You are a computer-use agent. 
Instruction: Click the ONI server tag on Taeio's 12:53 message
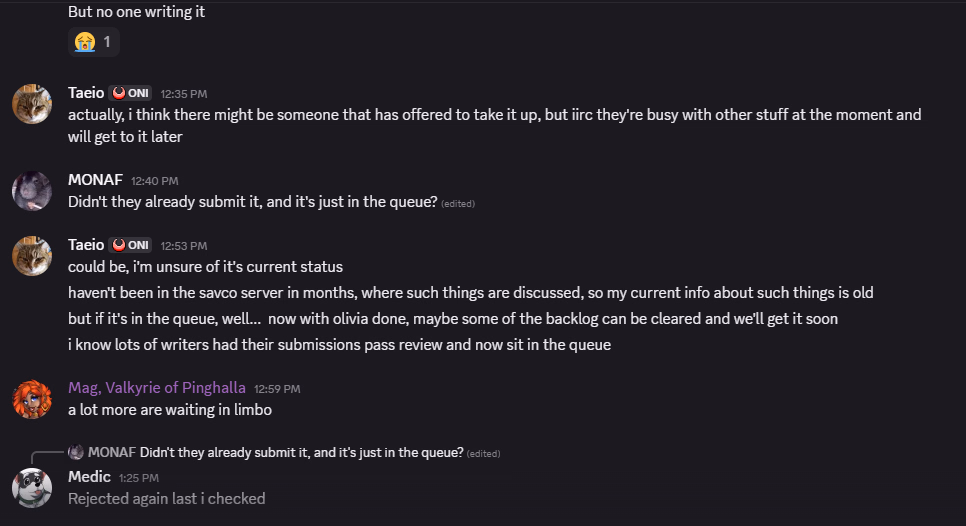coord(130,245)
